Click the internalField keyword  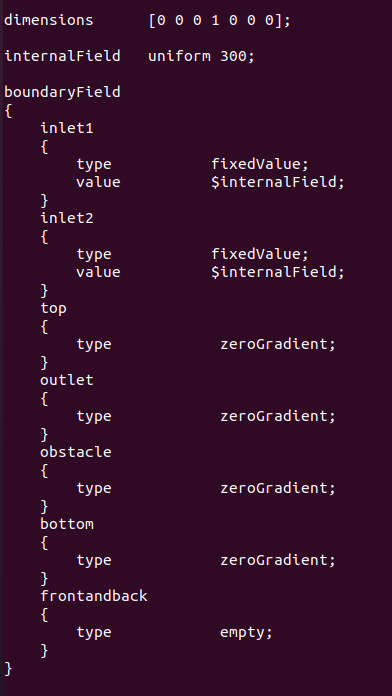pos(62,56)
